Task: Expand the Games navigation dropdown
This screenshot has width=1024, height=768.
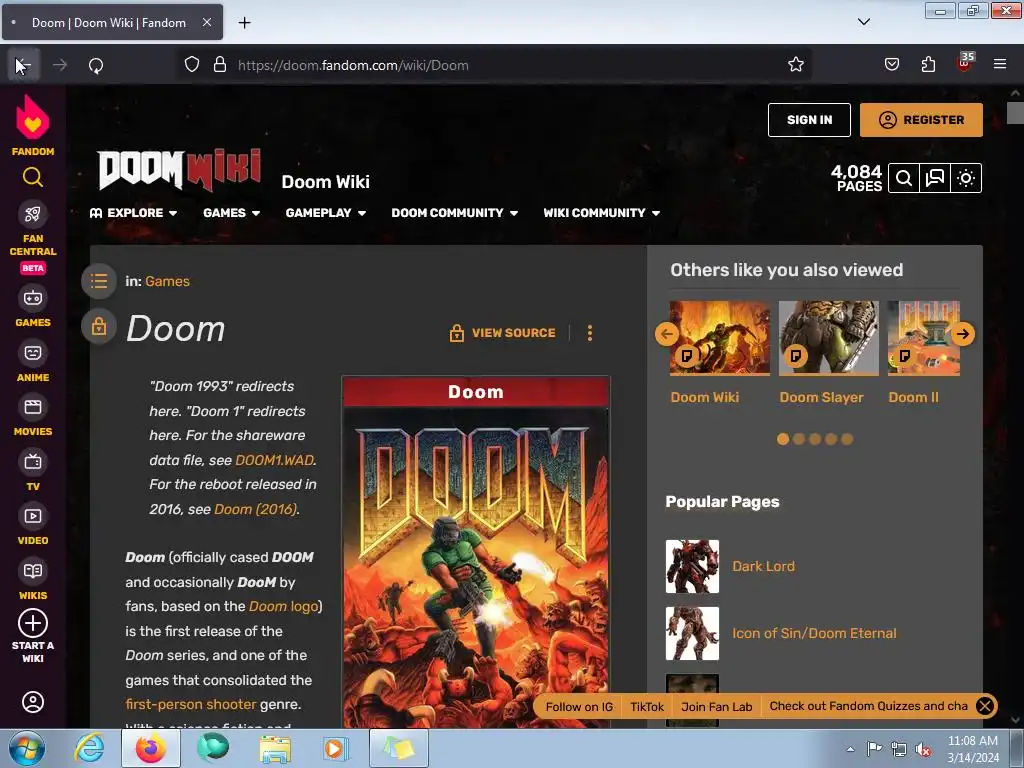Action: point(232,213)
